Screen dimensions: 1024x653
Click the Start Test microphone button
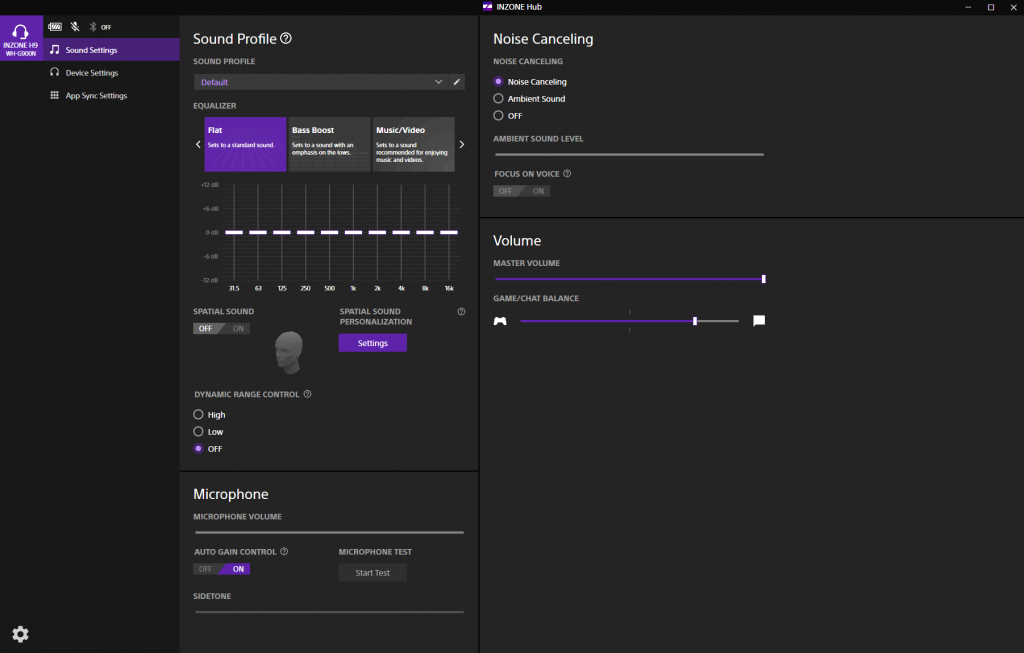click(x=373, y=573)
